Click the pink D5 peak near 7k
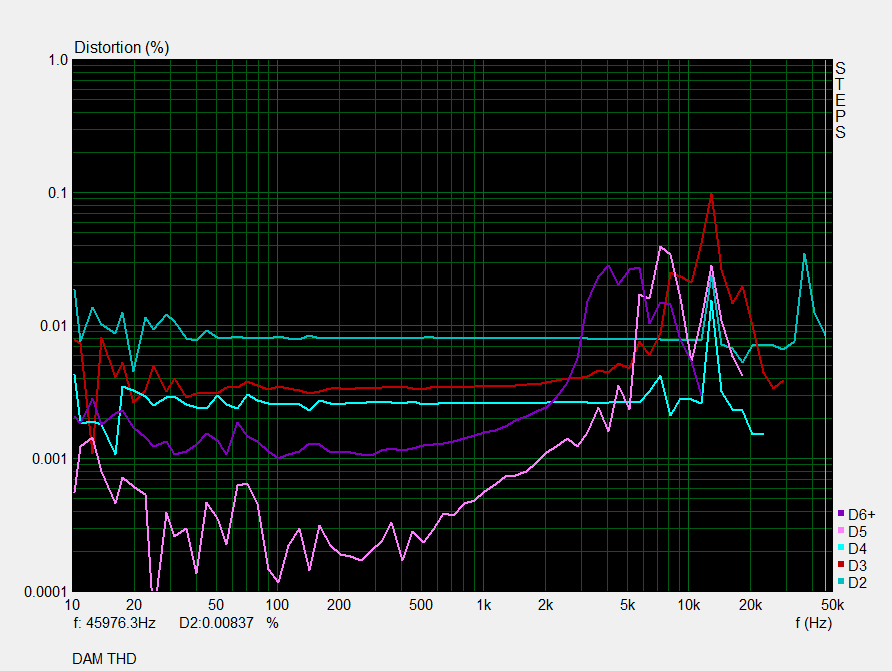Image resolution: width=892 pixels, height=671 pixels. click(660, 247)
